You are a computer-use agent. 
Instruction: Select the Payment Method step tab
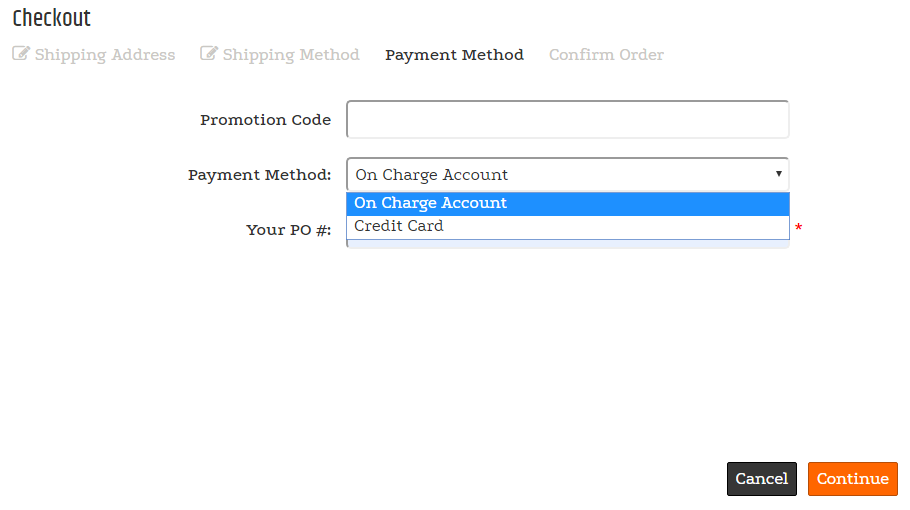454,55
